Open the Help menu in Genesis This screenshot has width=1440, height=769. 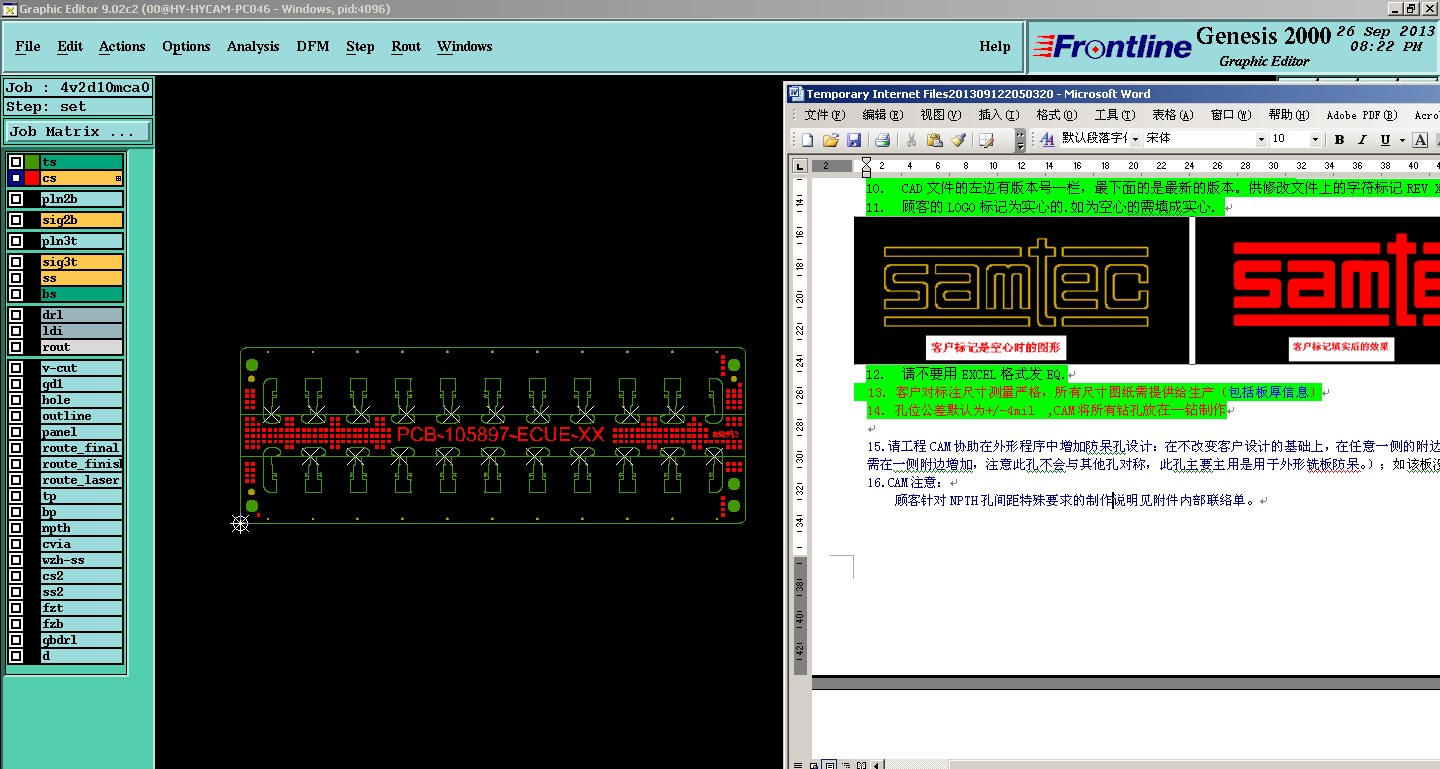click(x=995, y=46)
